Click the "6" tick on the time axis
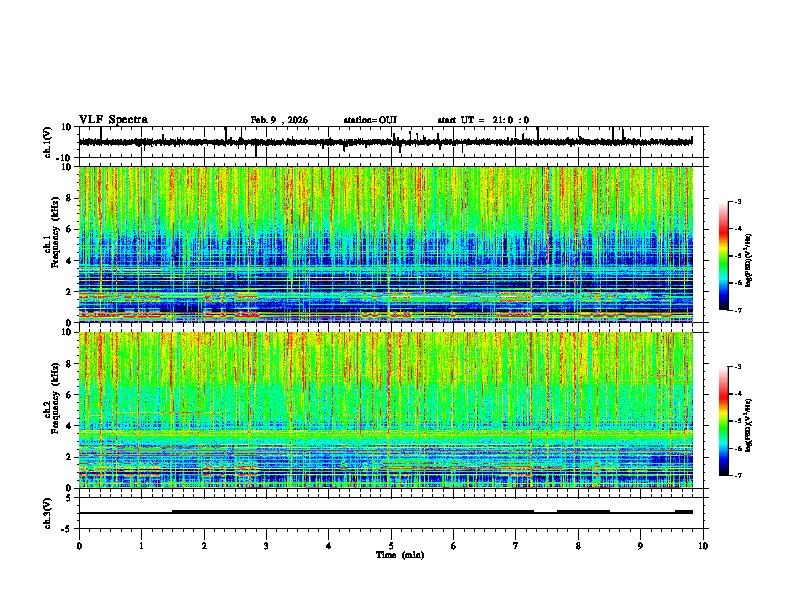The image size is (792, 612). click(454, 546)
